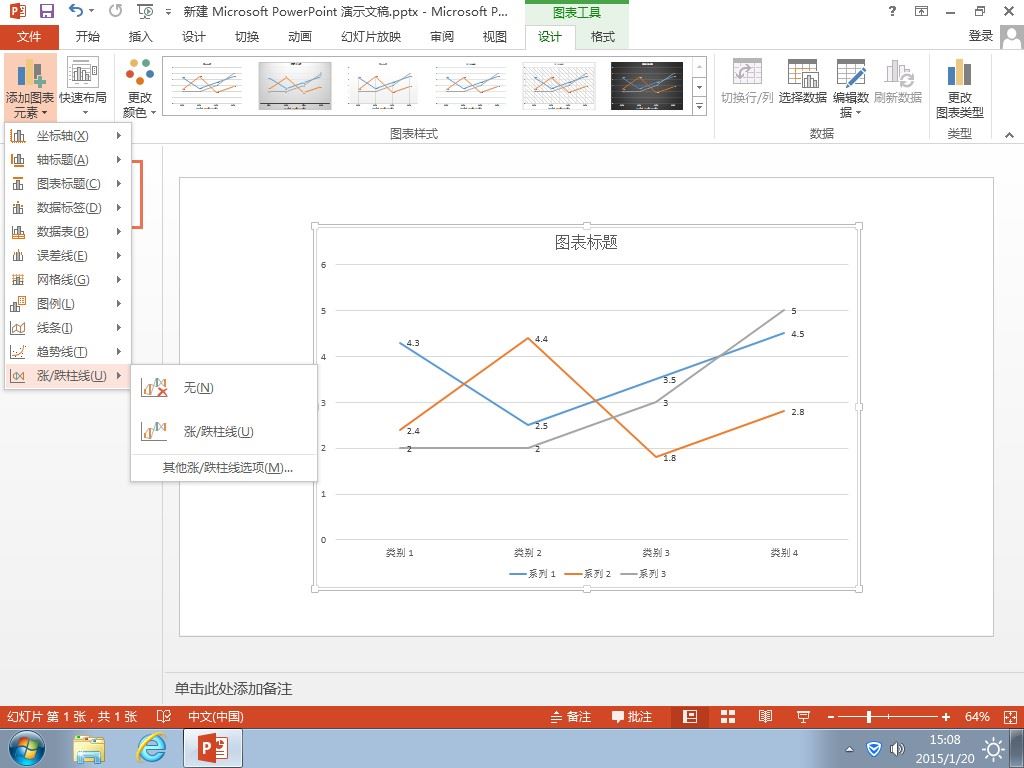Image resolution: width=1024 pixels, height=768 pixels.
Task: Apply the first chart style thumbnail
Action: click(207, 86)
